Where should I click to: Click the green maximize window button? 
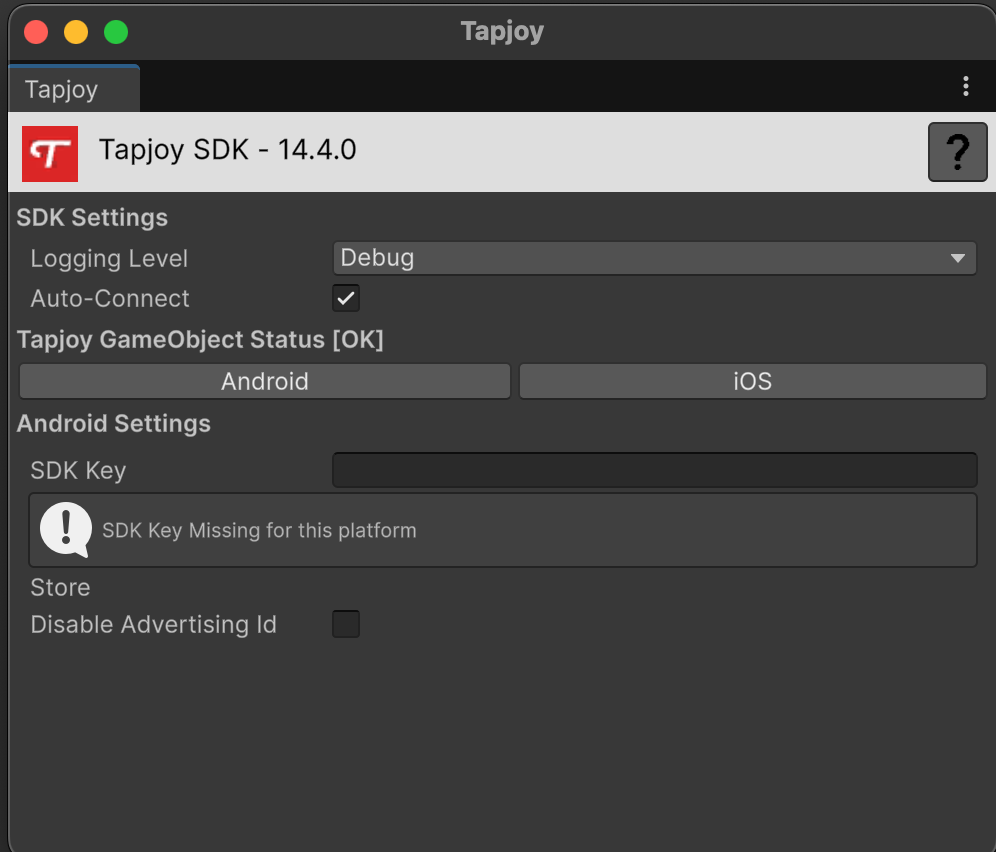click(x=116, y=32)
